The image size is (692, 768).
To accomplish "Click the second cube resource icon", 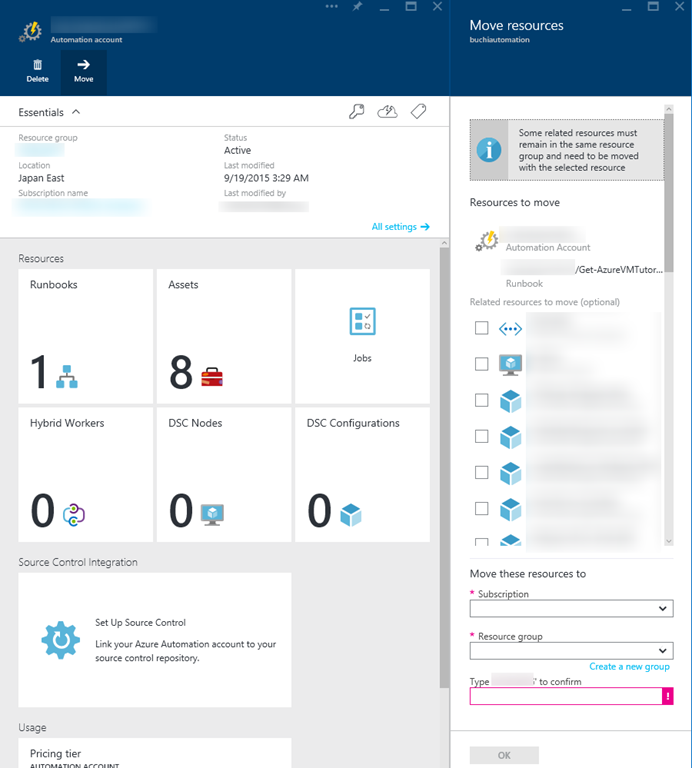I will [x=510, y=437].
